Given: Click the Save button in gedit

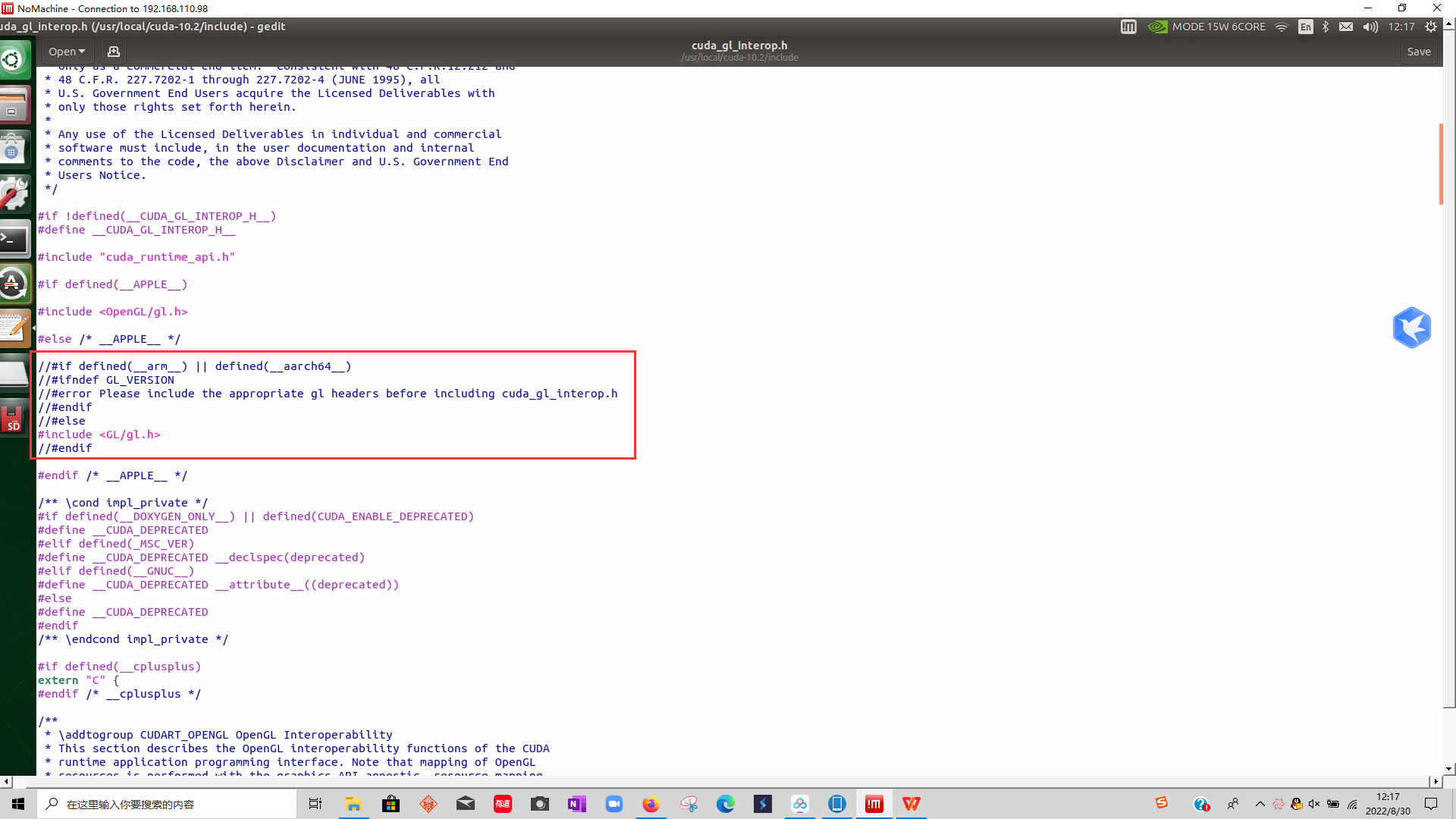Looking at the screenshot, I should click(1419, 51).
